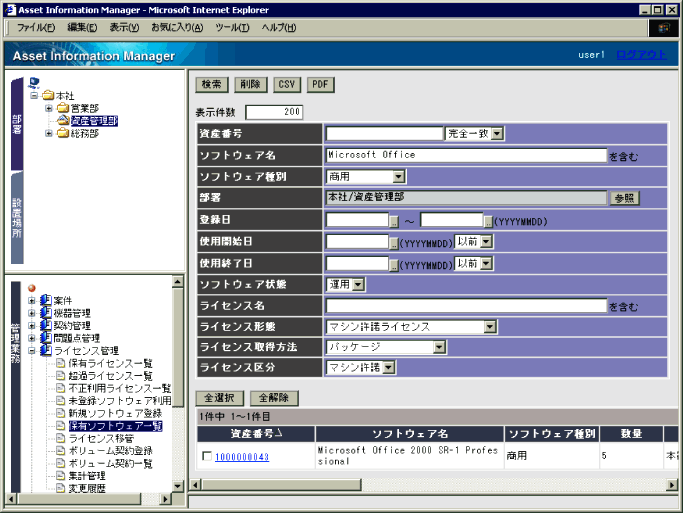Open calendar picker for 登録日 start date

point(394,222)
